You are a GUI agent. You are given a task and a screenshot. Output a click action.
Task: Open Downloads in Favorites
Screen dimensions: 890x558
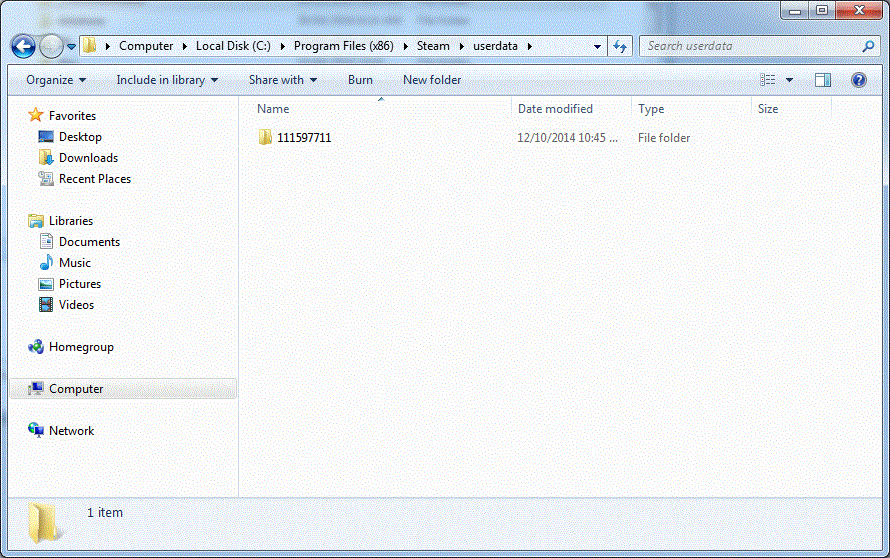tap(88, 158)
